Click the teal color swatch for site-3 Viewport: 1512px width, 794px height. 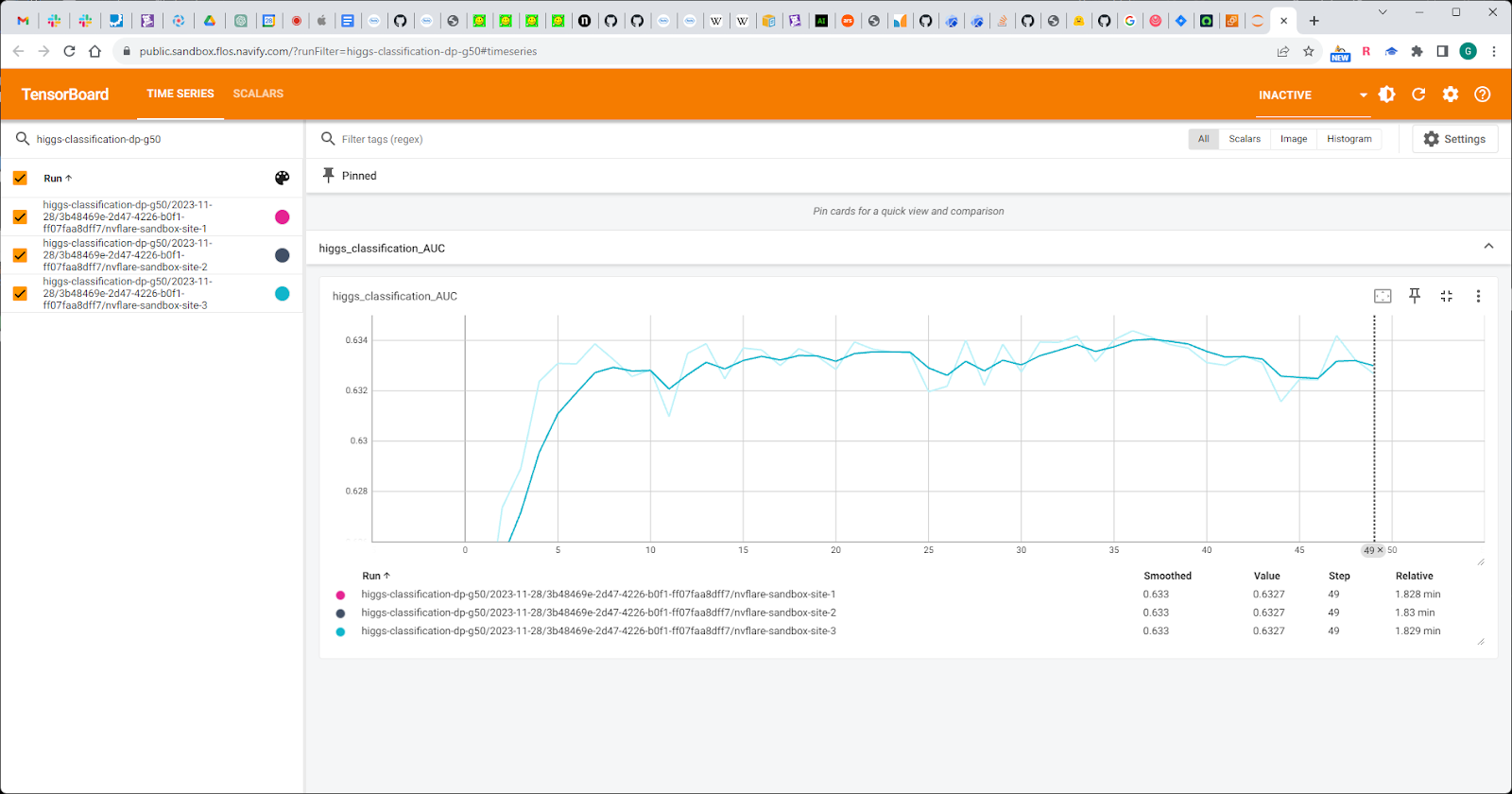pyautogui.click(x=282, y=294)
